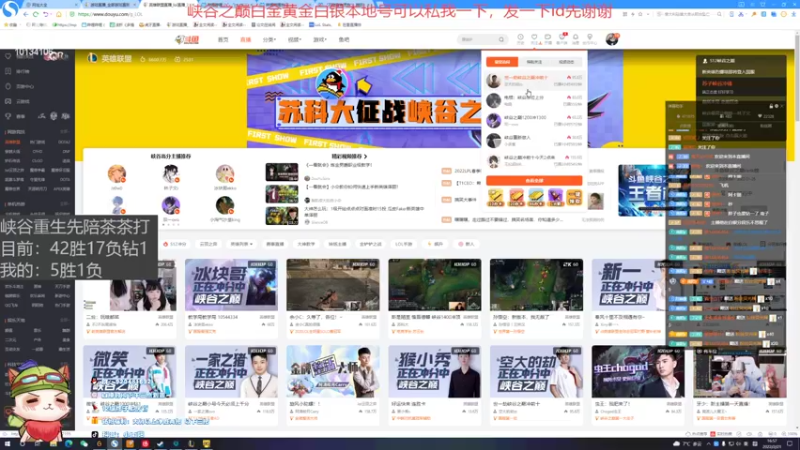Screen dimensions: 800x450
Task: Expand the 英雄列表 filter dropdown
Action: click(x=241, y=244)
